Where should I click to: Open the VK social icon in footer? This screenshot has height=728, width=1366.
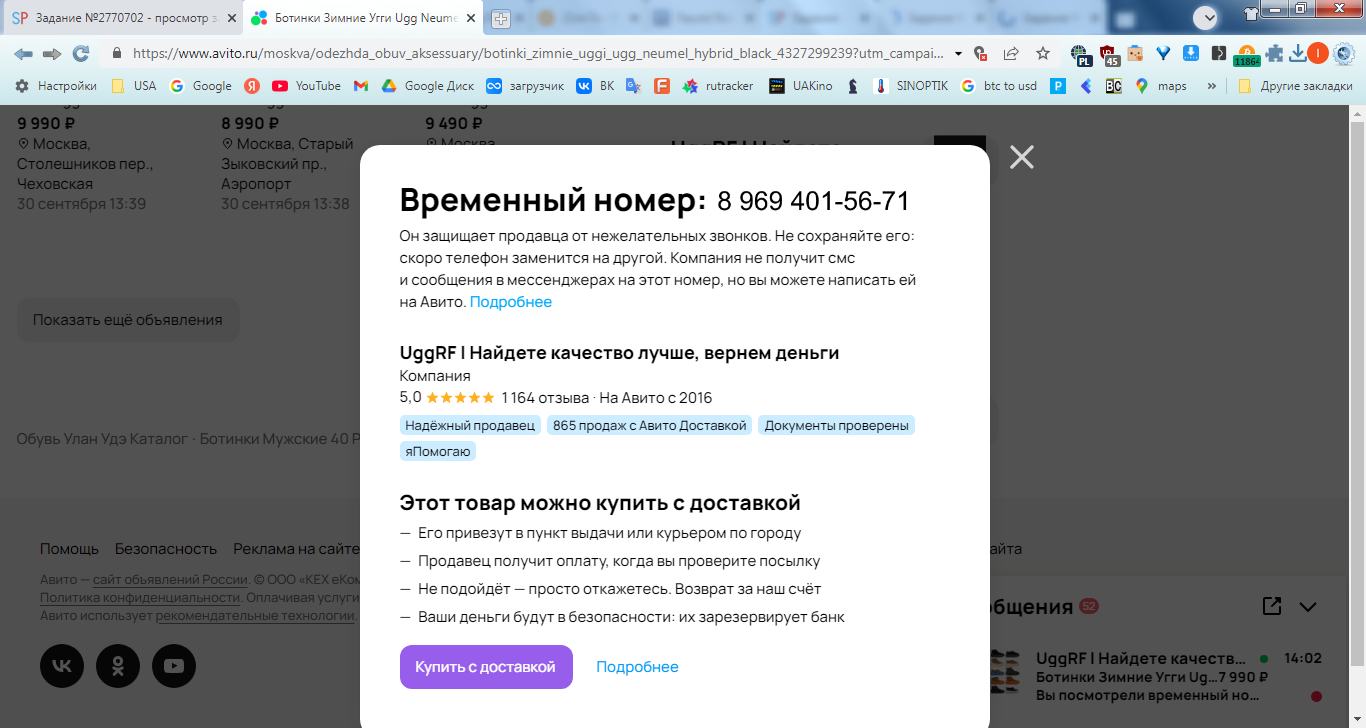[62, 666]
